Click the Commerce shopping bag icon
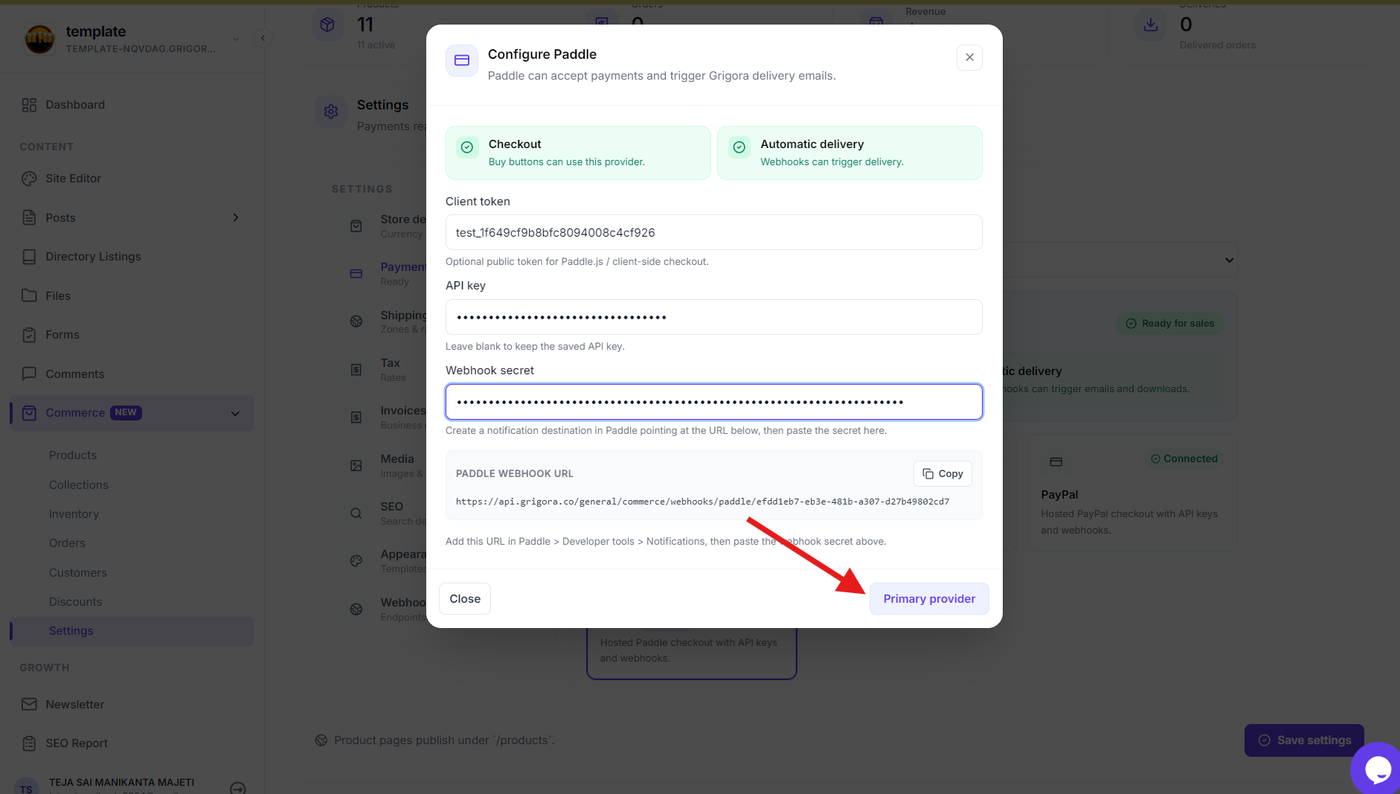Screen dimensions: 1400x794 pyautogui.click(x=29, y=413)
